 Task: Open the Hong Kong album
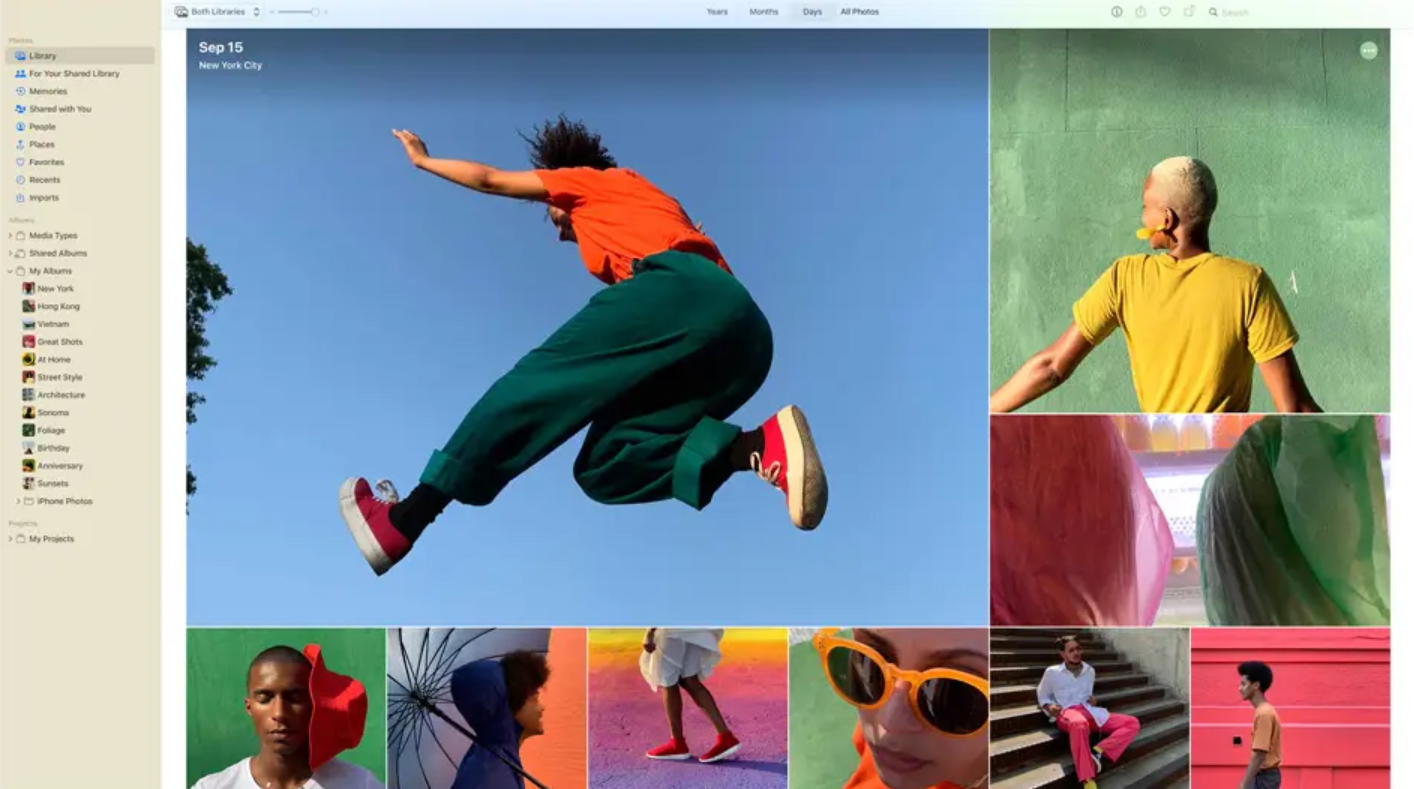pyautogui.click(x=79, y=307)
